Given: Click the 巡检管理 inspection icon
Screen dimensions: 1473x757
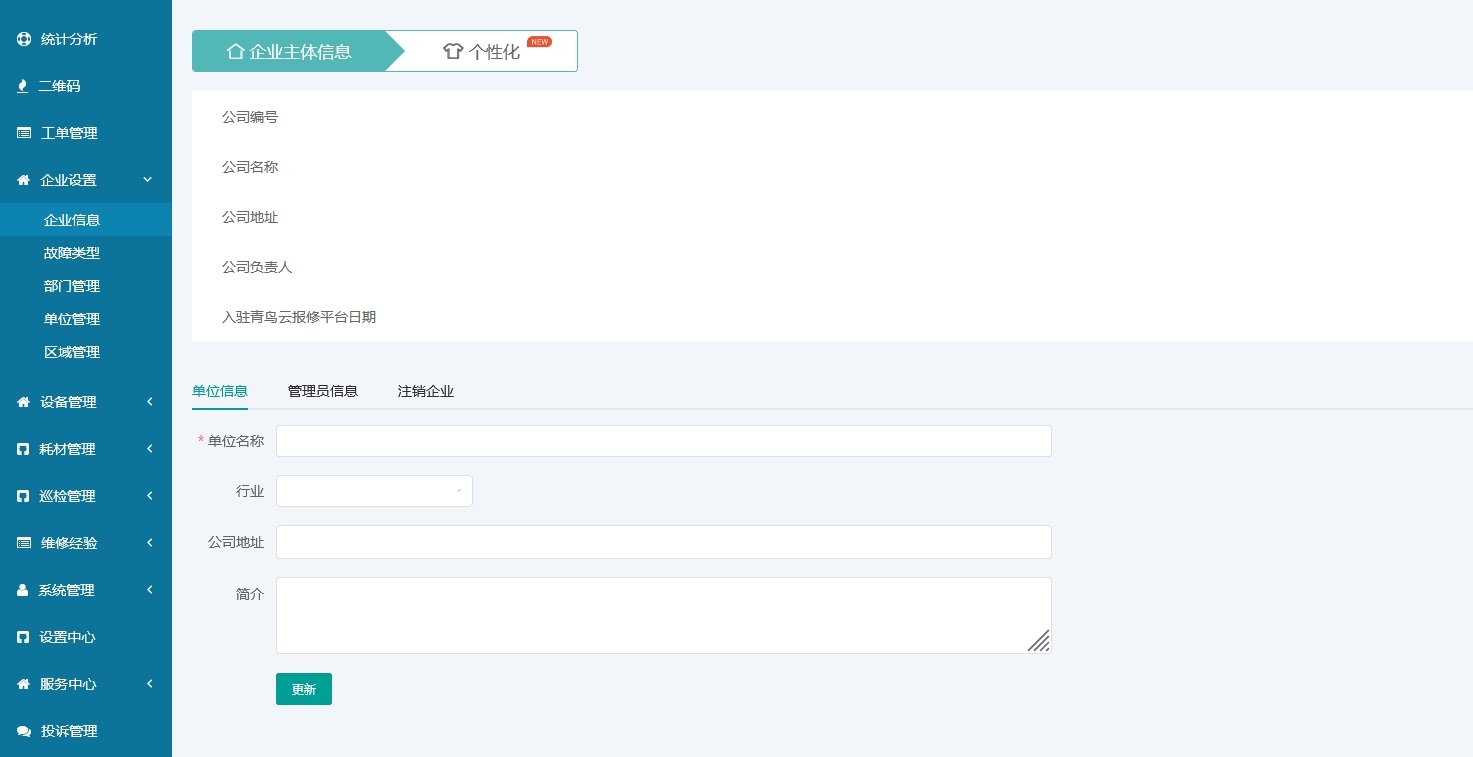Looking at the screenshot, I should 23,496.
